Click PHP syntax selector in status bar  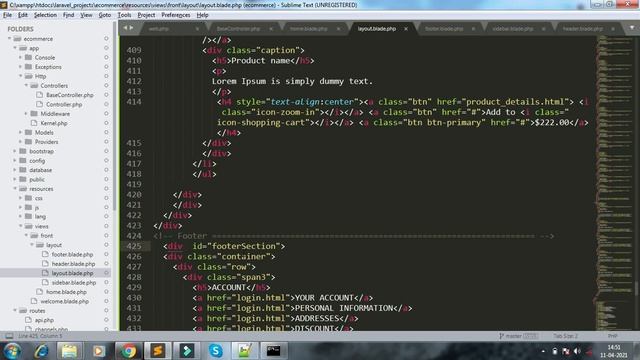pyautogui.click(x=612, y=336)
